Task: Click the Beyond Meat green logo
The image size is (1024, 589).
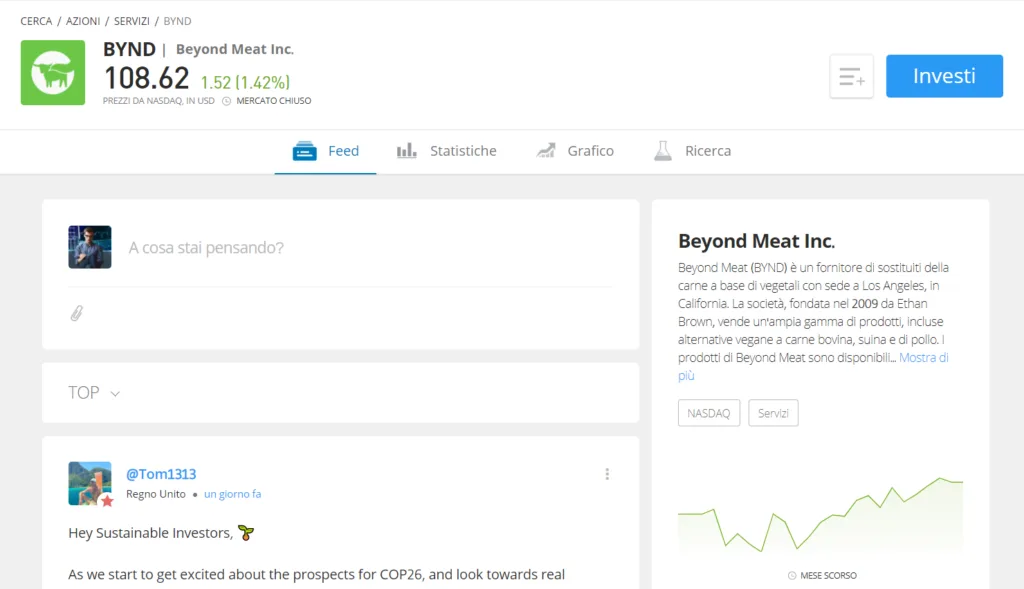Action: pos(53,72)
